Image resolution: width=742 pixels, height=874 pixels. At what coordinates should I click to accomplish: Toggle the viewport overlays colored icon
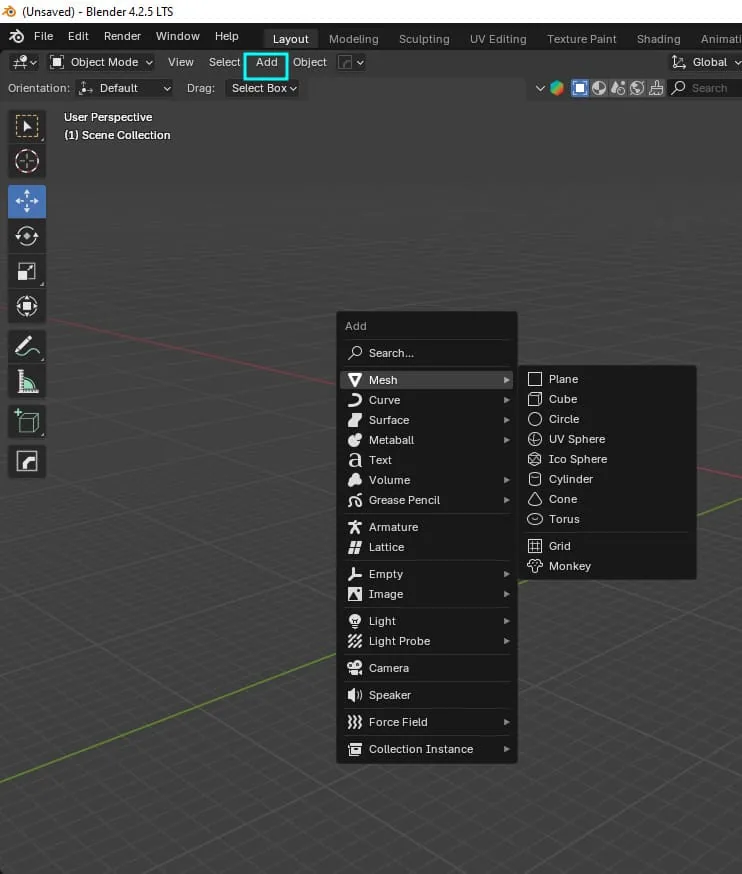point(557,88)
